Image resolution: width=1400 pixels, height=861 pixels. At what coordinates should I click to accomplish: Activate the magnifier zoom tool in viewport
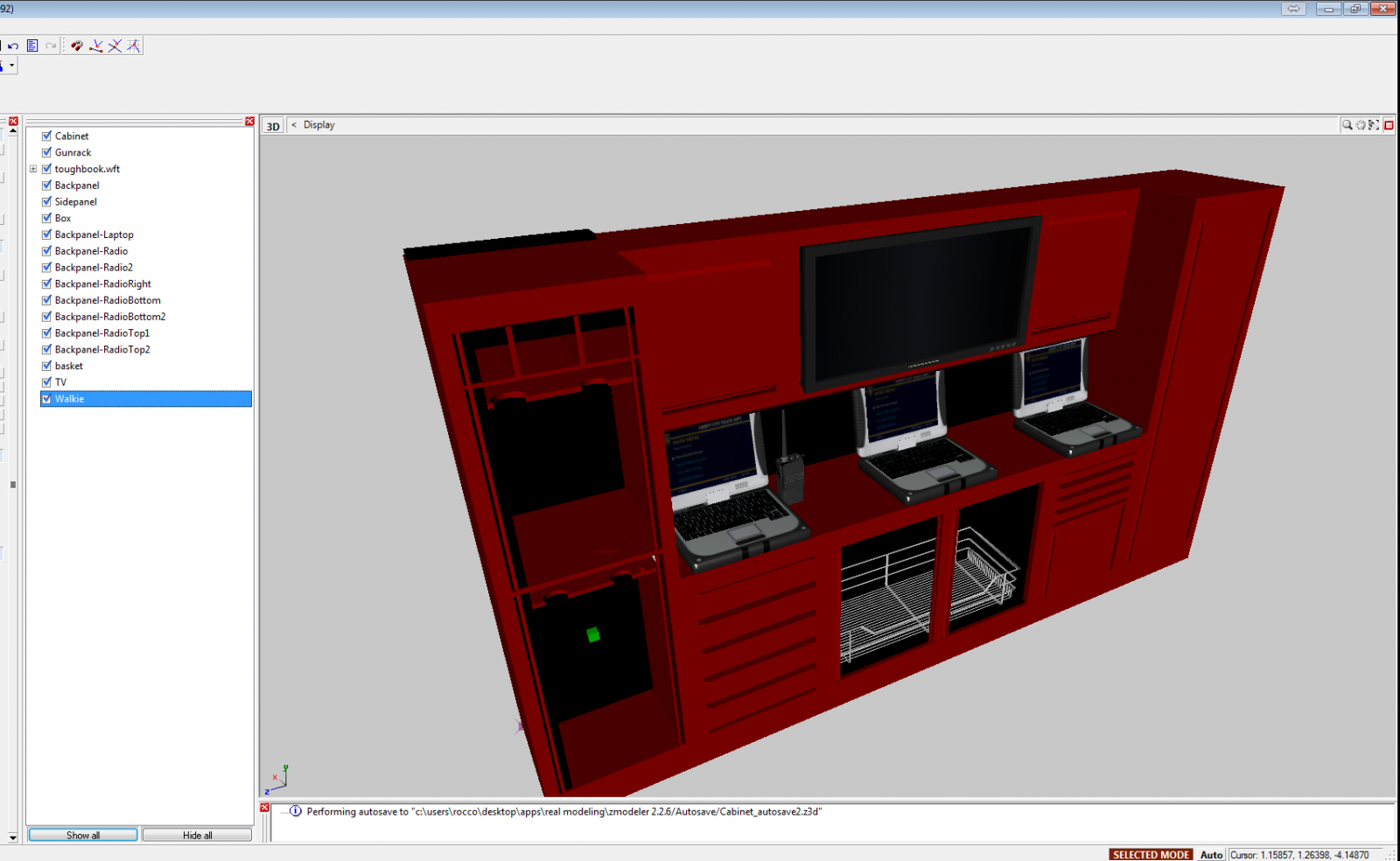pos(1347,125)
